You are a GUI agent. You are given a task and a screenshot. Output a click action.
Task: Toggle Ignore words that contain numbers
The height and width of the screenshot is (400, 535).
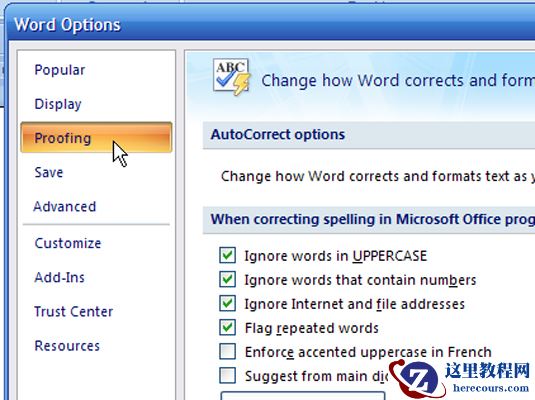(227, 279)
